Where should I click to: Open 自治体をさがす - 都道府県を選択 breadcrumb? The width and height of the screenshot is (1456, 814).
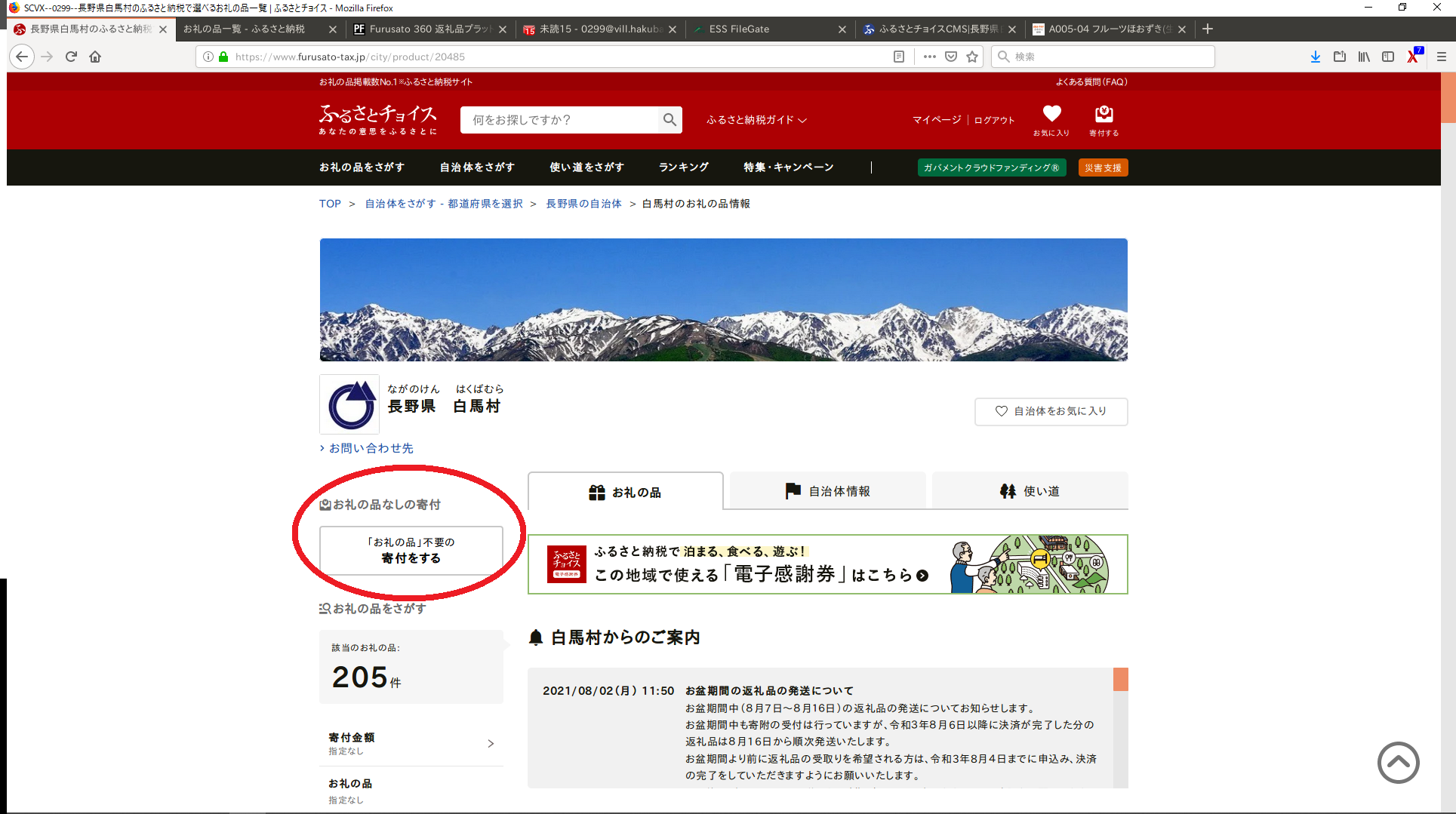coord(444,204)
